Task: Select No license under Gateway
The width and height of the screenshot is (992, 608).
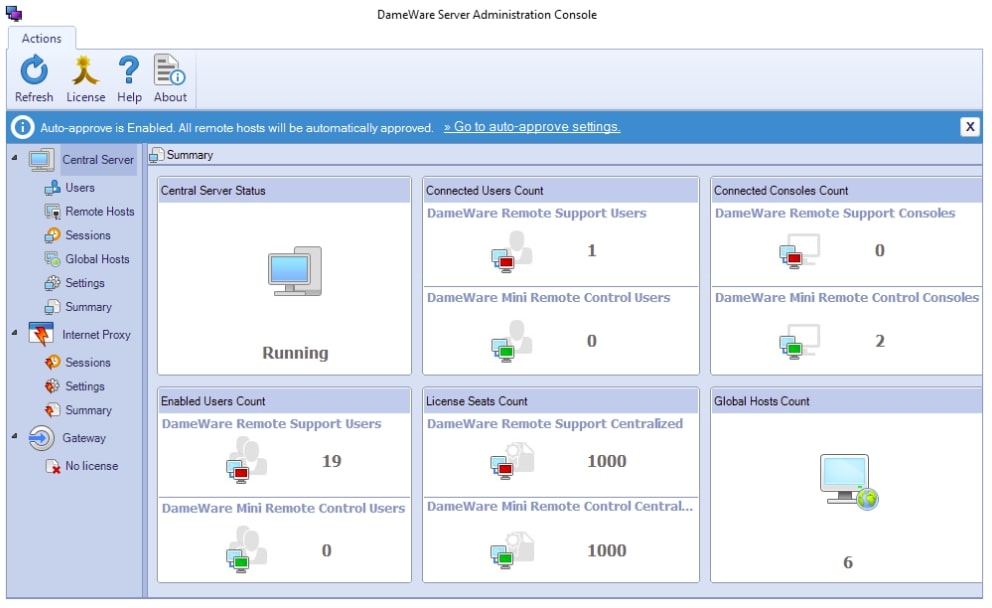Action: 92,466
